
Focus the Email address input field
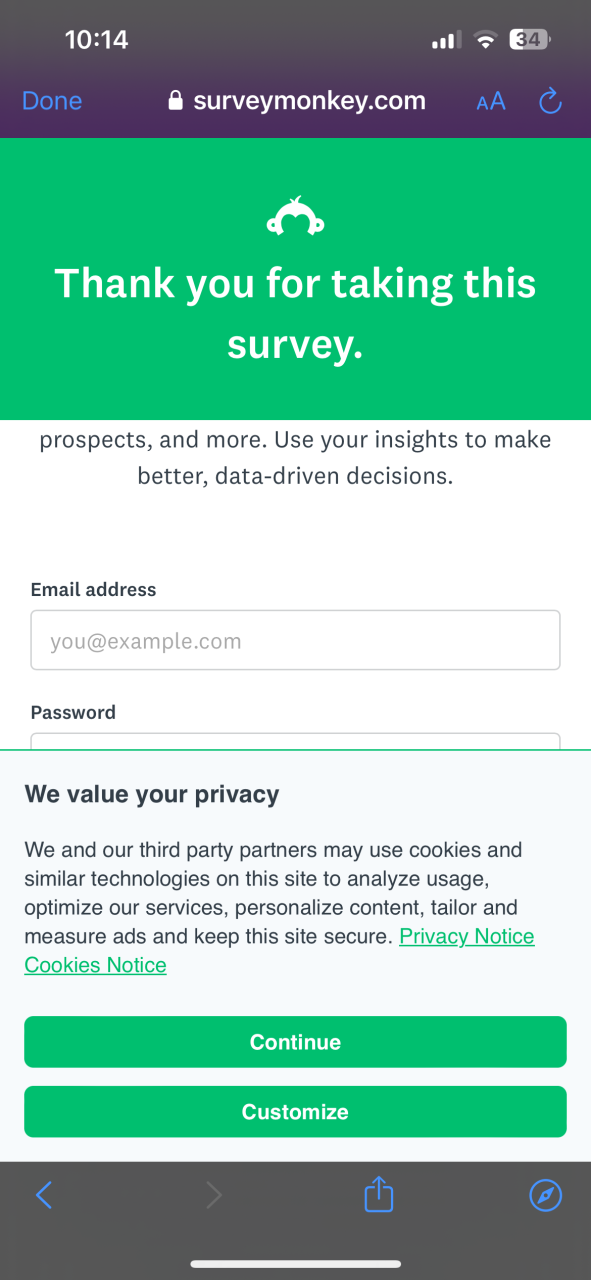[x=295, y=640]
